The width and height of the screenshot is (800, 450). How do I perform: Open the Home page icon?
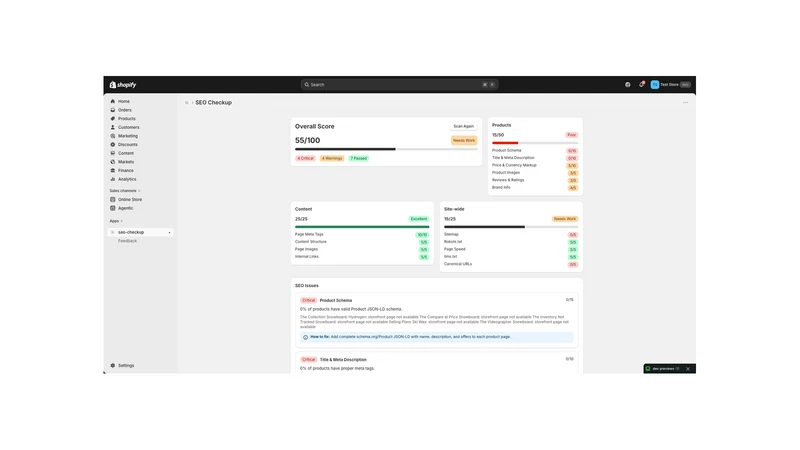(113, 102)
